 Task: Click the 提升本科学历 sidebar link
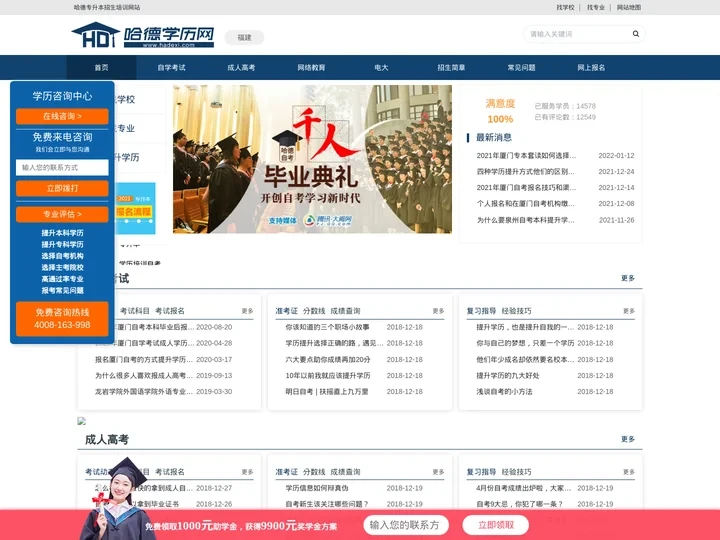[x=62, y=233]
